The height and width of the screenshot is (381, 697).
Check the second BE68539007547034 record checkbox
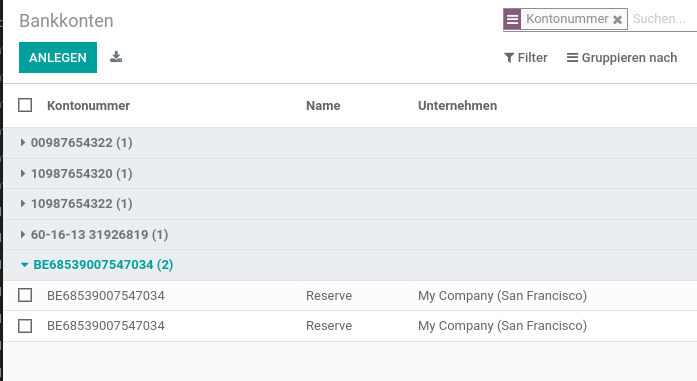coord(25,326)
